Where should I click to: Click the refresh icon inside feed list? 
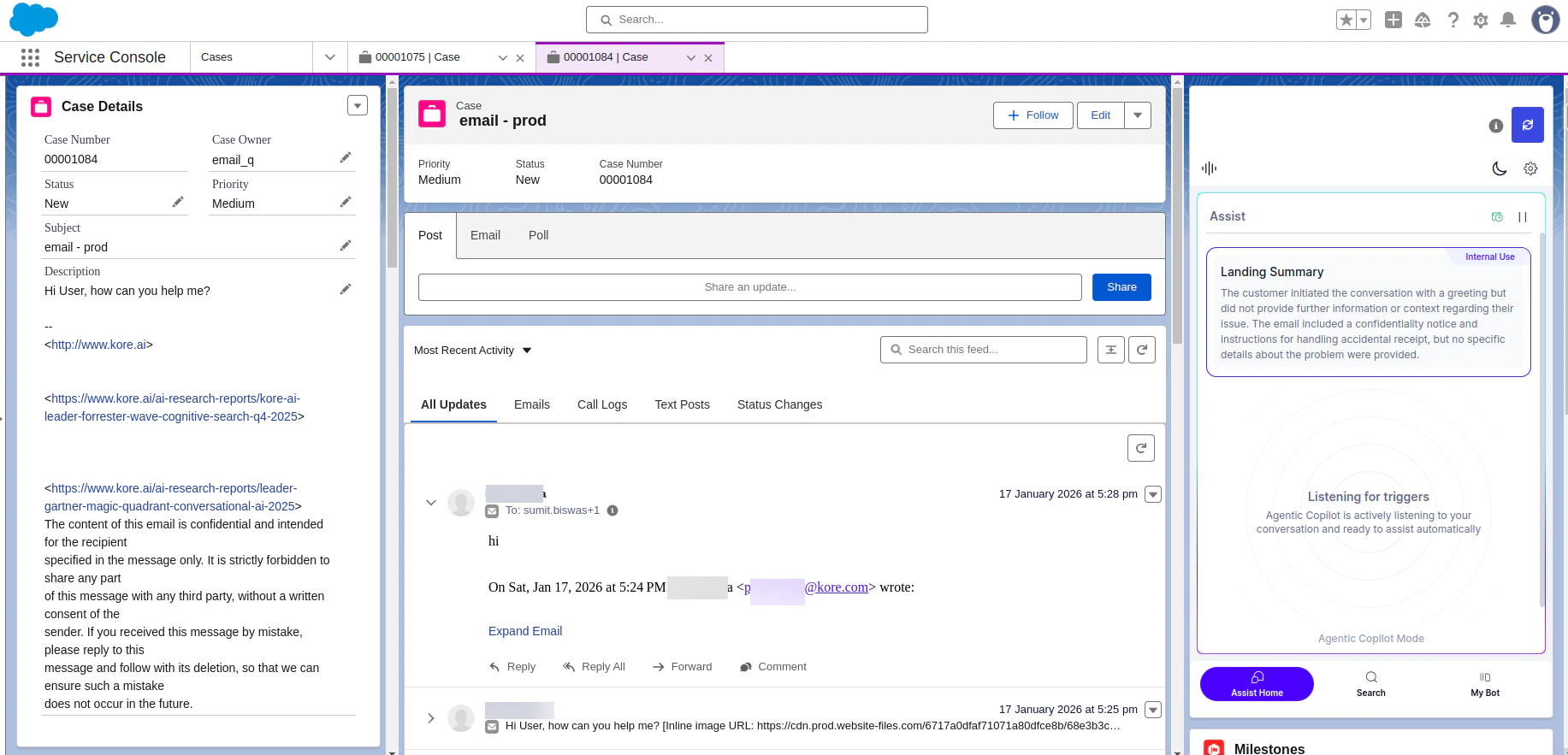1141,448
